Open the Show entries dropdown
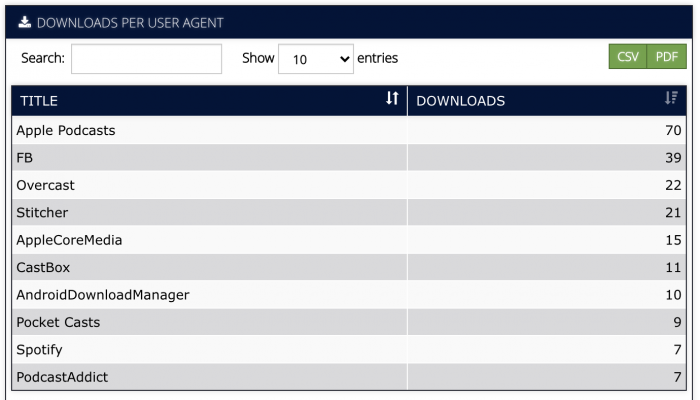 [x=316, y=58]
